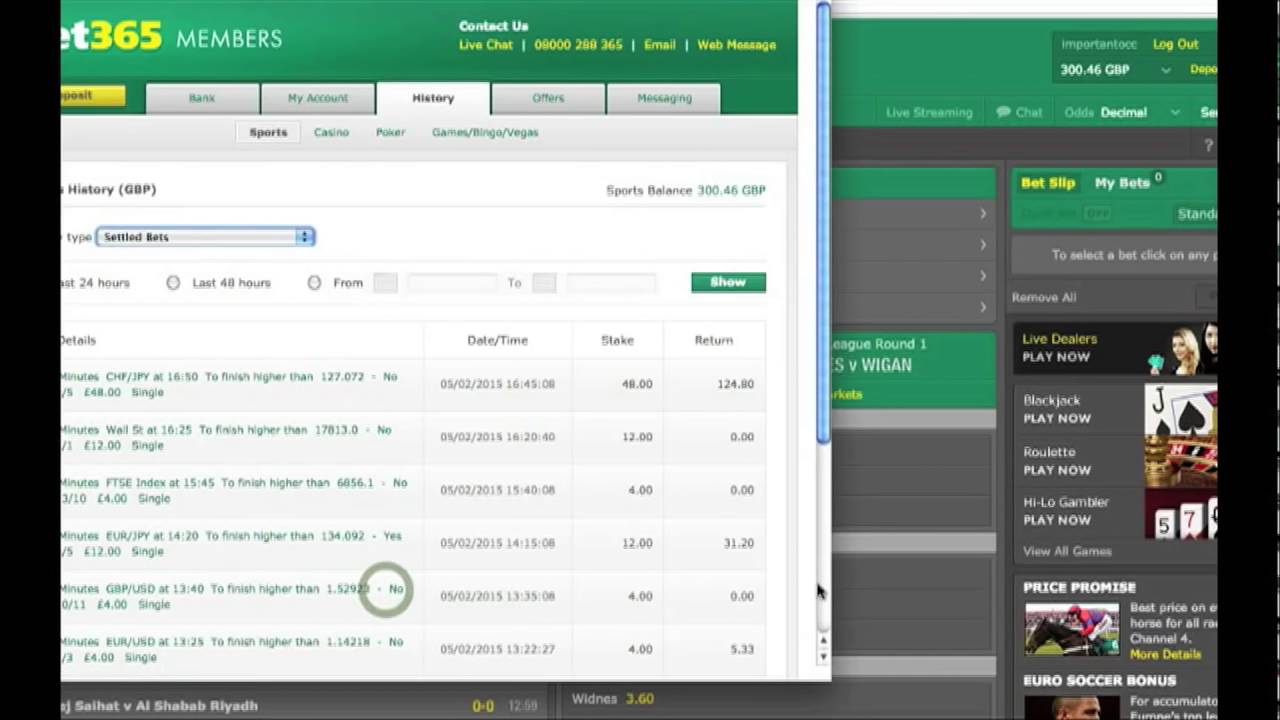
Task: Click the help question mark icon
Action: click(1209, 145)
